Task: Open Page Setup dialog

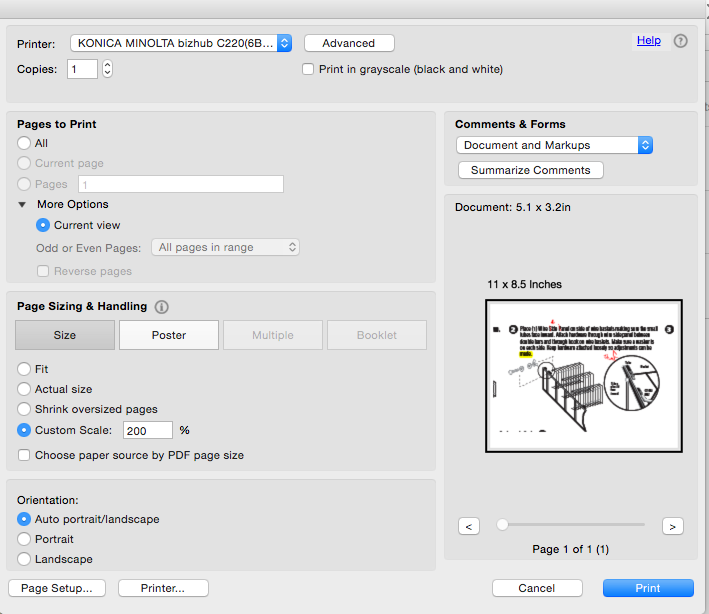Action: click(57, 588)
